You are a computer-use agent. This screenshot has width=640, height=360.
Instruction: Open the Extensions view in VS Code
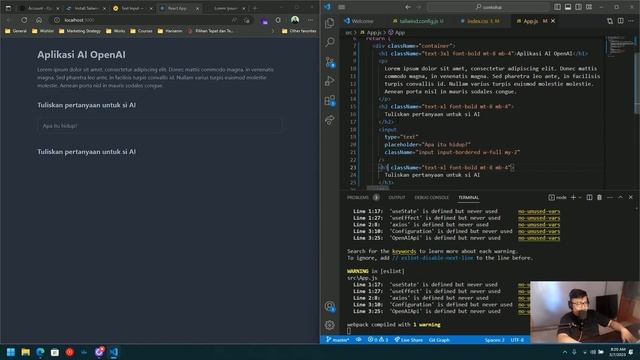point(330,100)
